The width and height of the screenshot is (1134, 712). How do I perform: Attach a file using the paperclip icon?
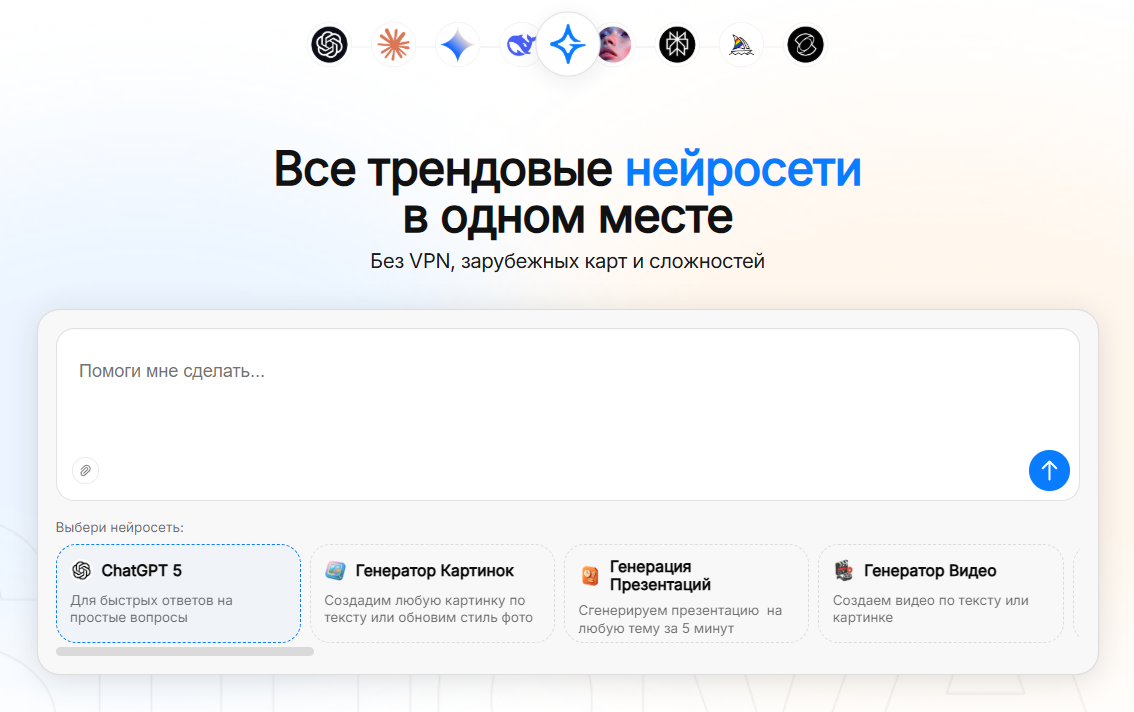pyautogui.click(x=86, y=470)
